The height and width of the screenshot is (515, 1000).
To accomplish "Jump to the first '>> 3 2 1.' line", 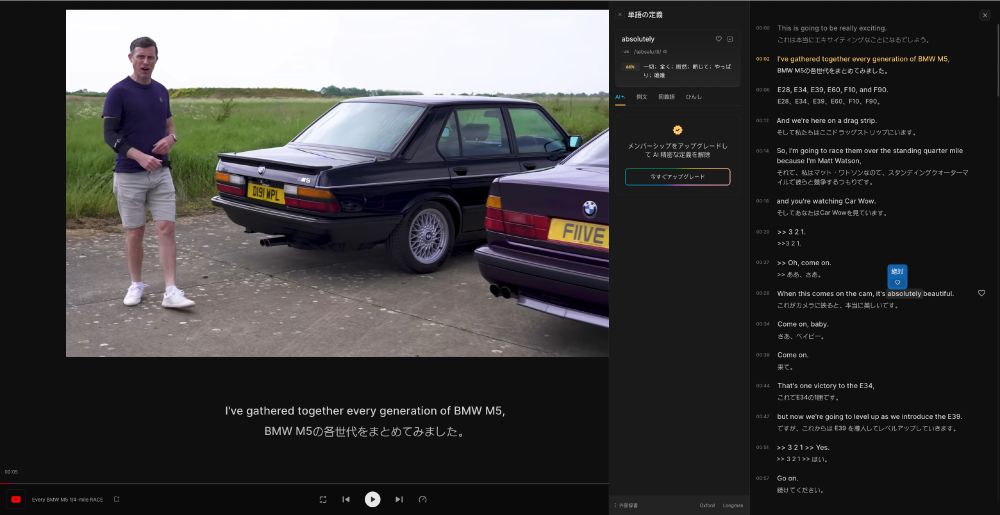I will coord(791,232).
